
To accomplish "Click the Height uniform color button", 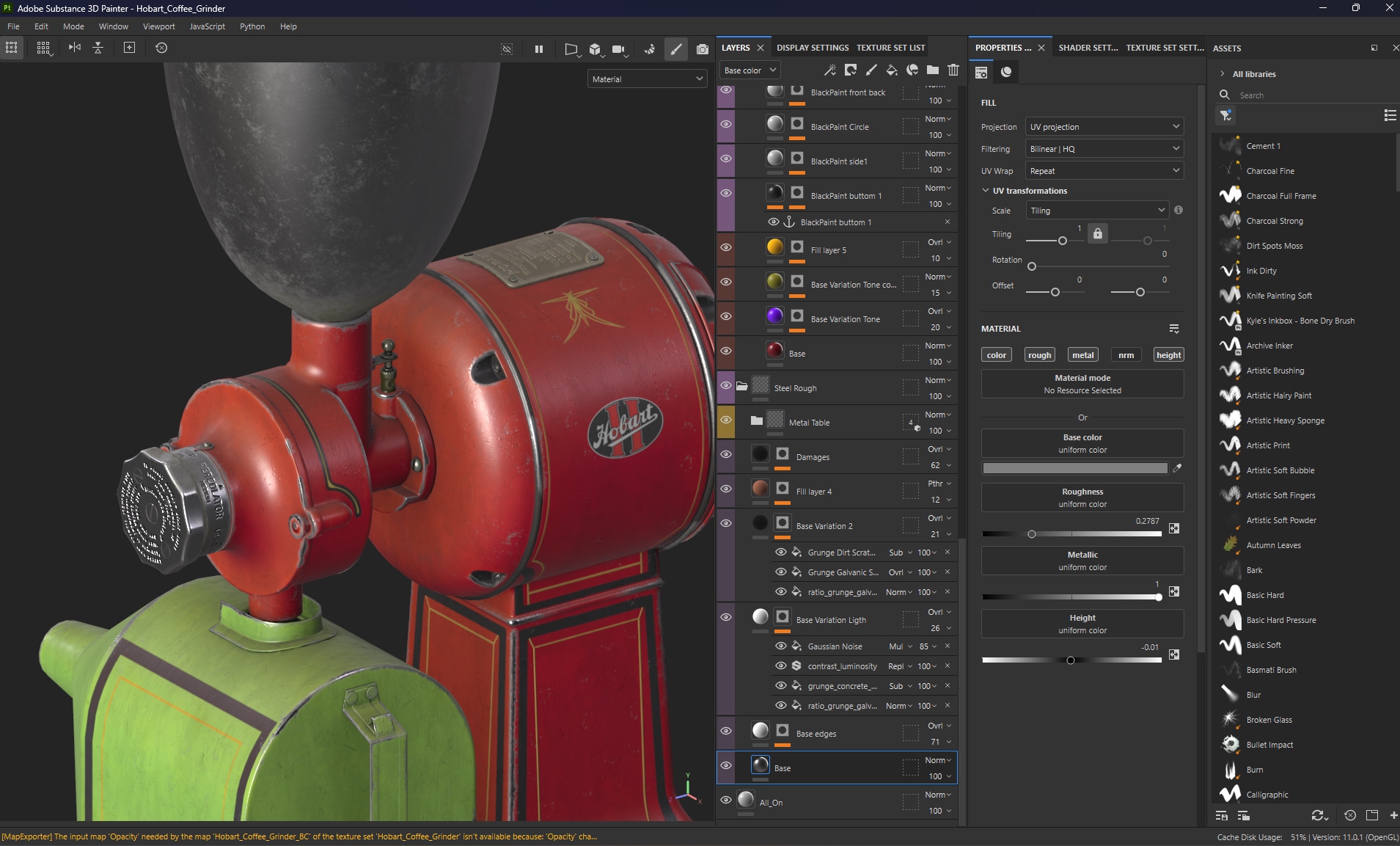I will [x=1082, y=624].
